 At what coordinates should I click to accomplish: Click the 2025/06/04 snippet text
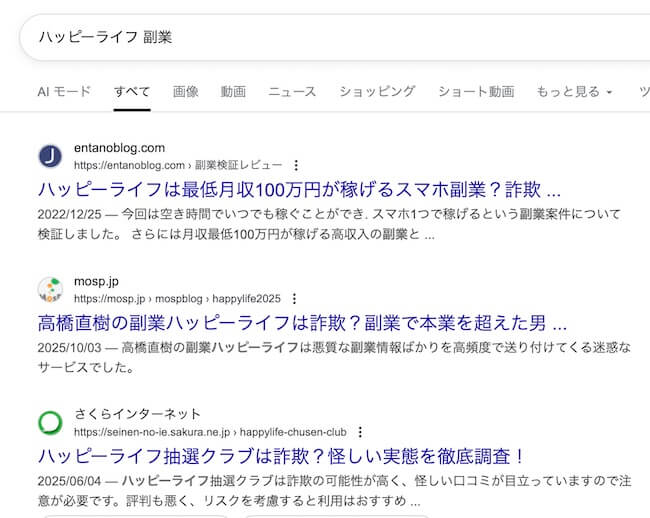[x=334, y=491]
